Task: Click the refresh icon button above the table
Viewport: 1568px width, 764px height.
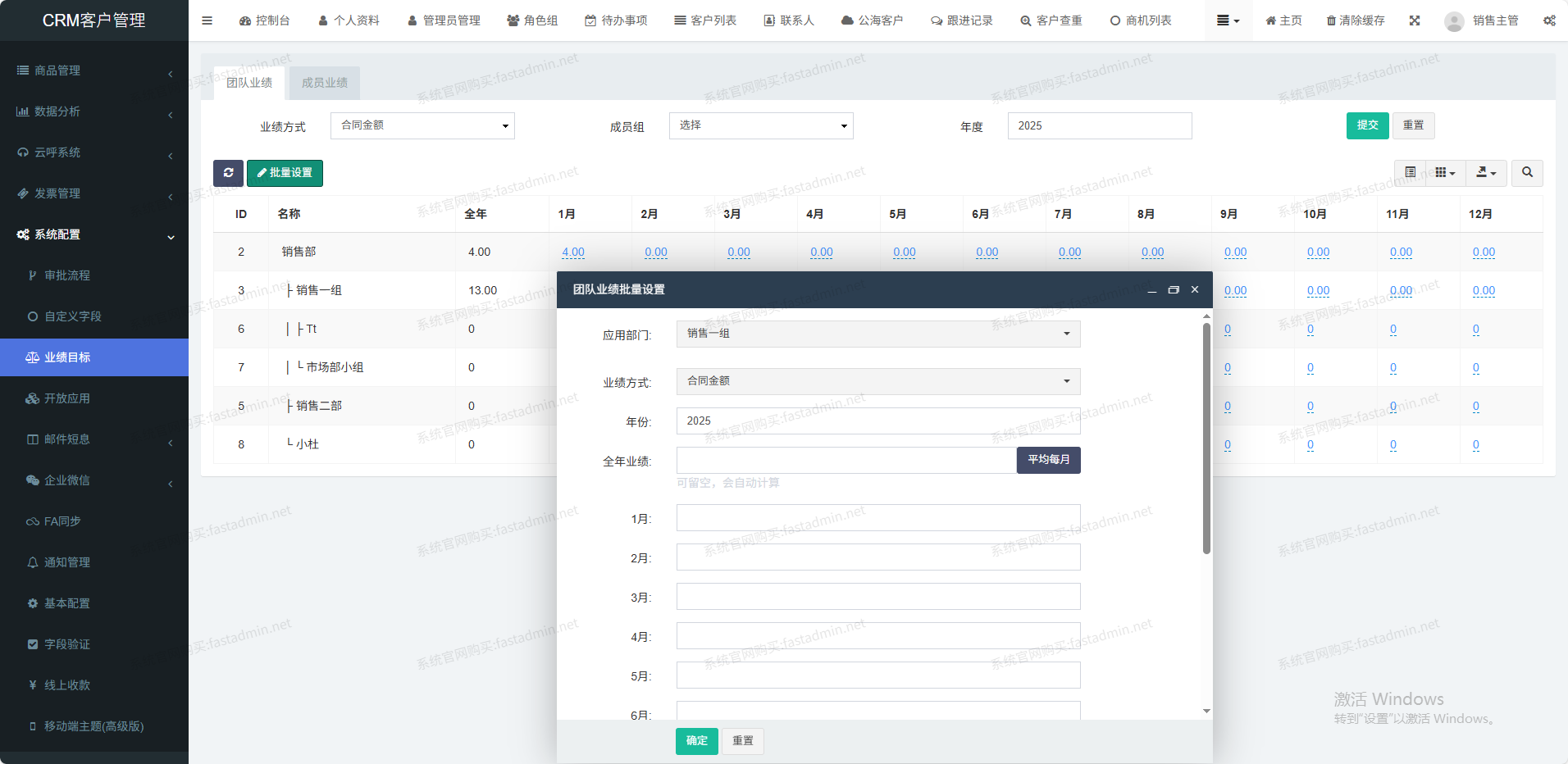Action: tap(228, 173)
